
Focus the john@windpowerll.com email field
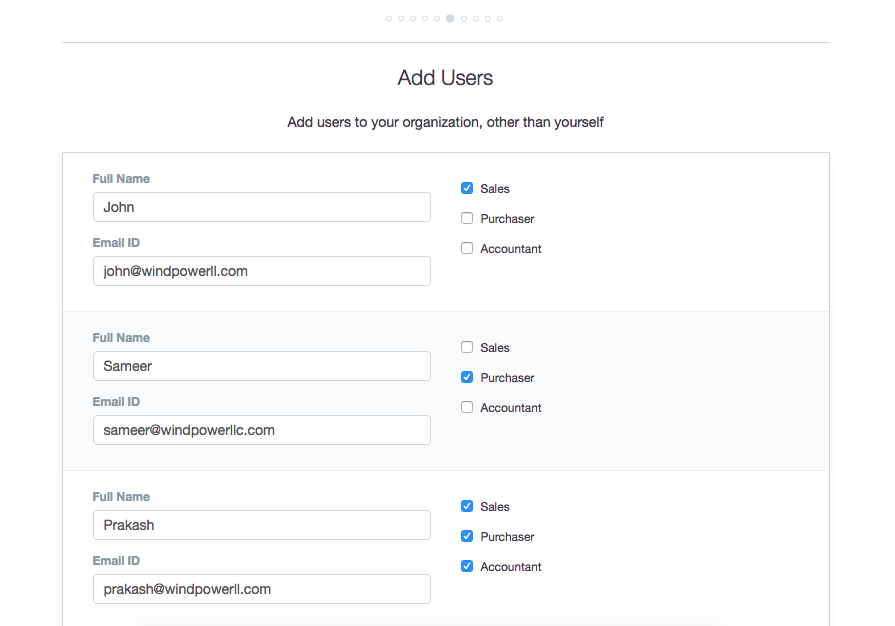pos(261,271)
